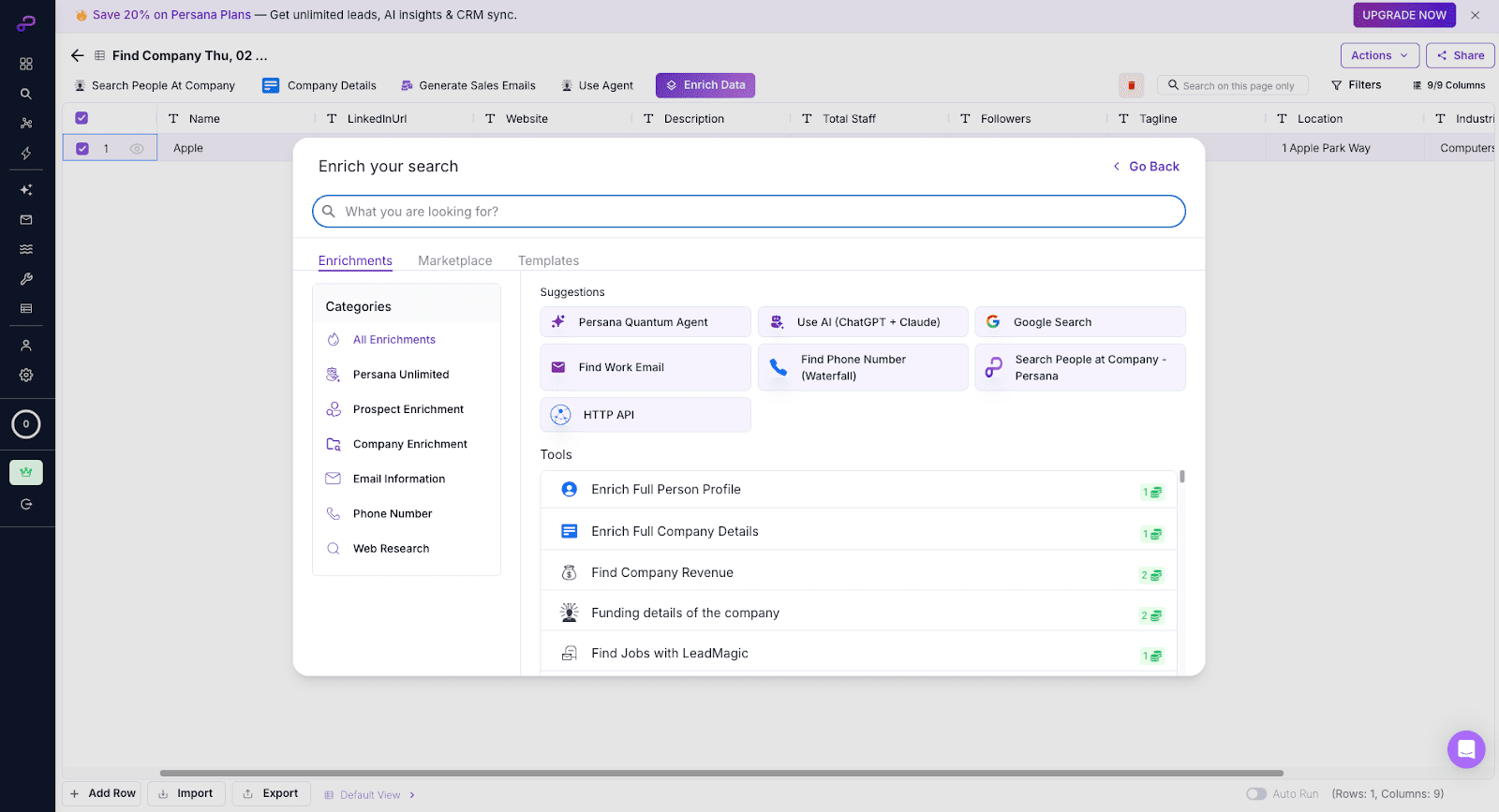This screenshot has height=812, width=1499.
Task: Click the back arrow beside table title
Action: click(x=78, y=55)
